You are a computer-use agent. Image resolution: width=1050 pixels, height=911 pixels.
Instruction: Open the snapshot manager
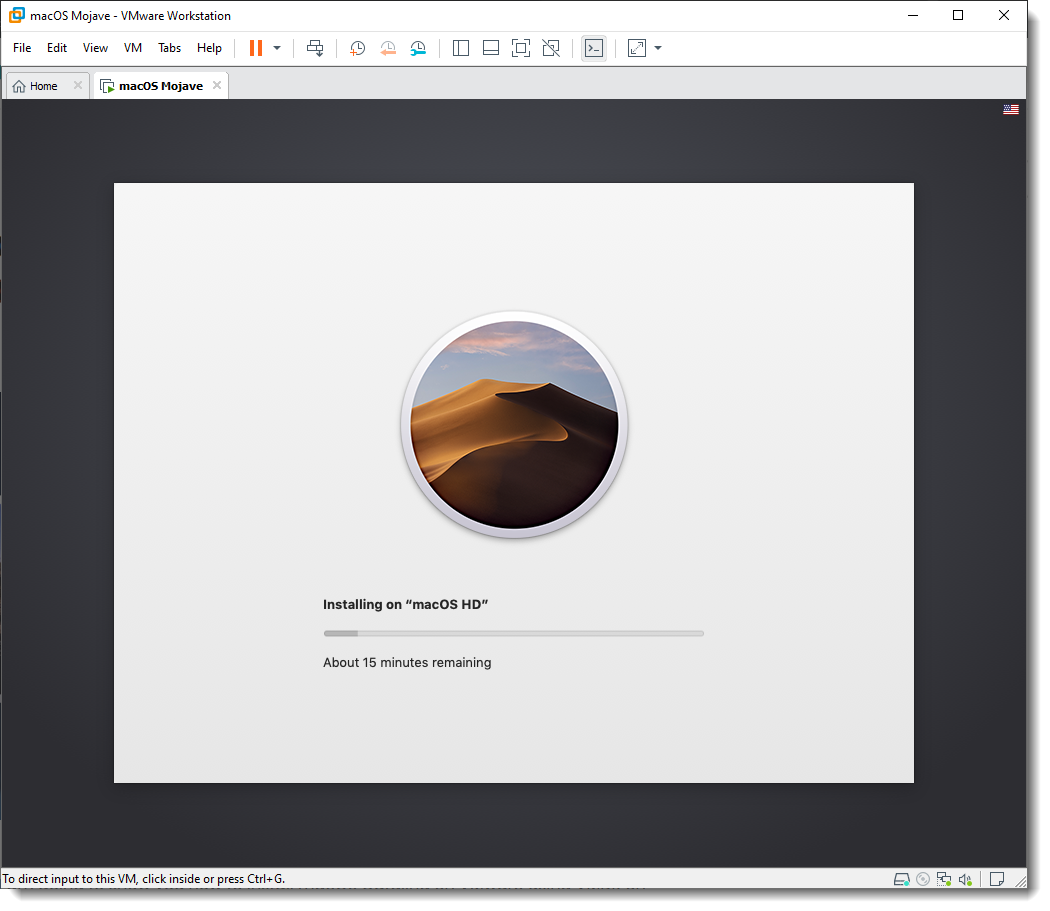[418, 48]
